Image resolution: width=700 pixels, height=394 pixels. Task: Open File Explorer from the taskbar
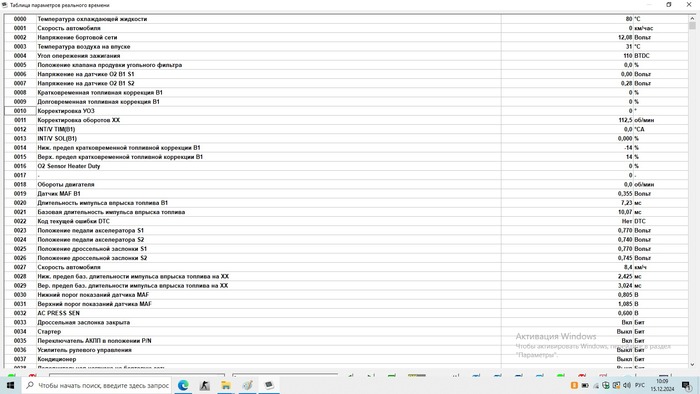point(226,385)
